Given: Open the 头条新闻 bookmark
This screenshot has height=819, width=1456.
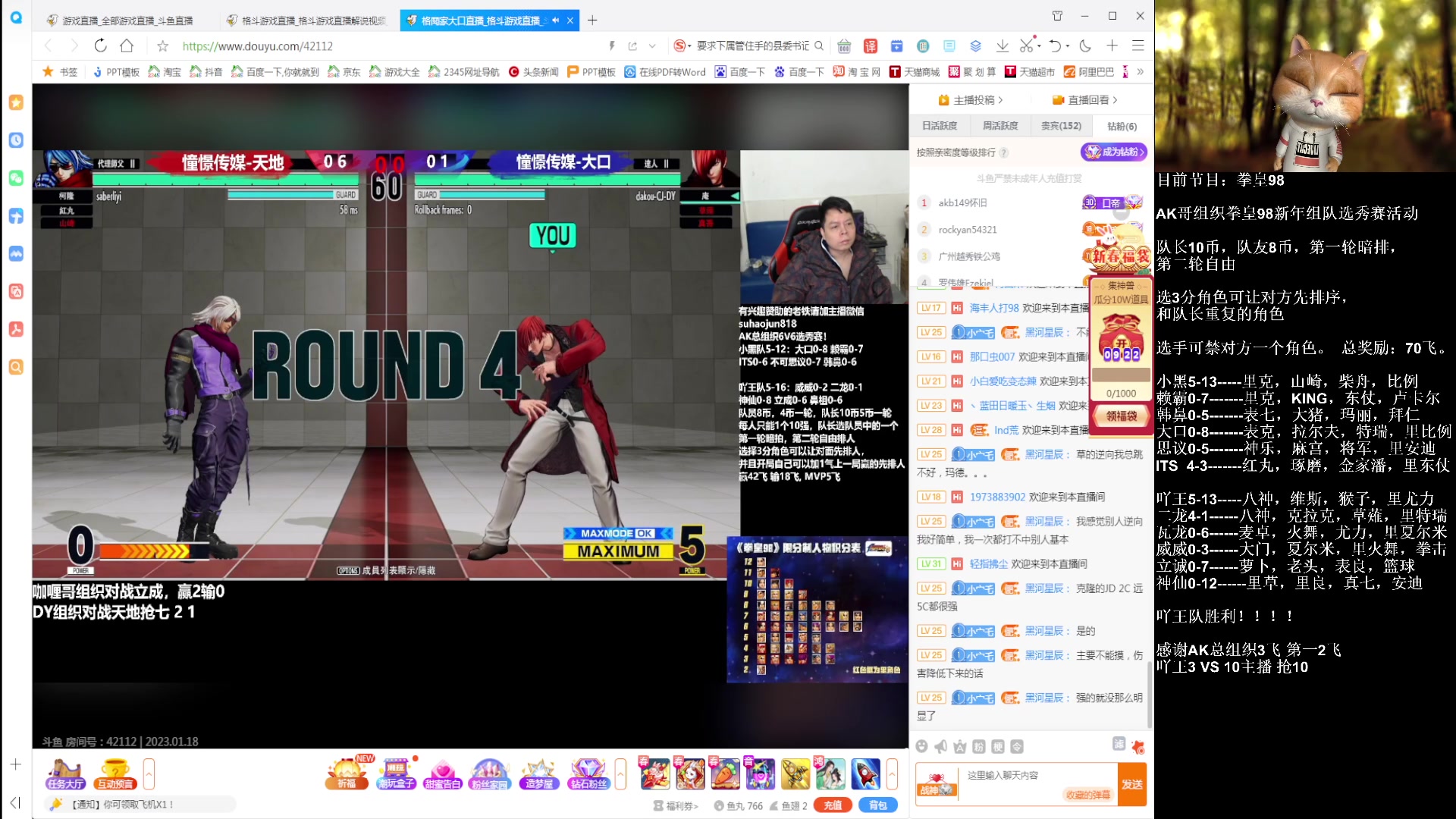Looking at the screenshot, I should click(x=534, y=72).
